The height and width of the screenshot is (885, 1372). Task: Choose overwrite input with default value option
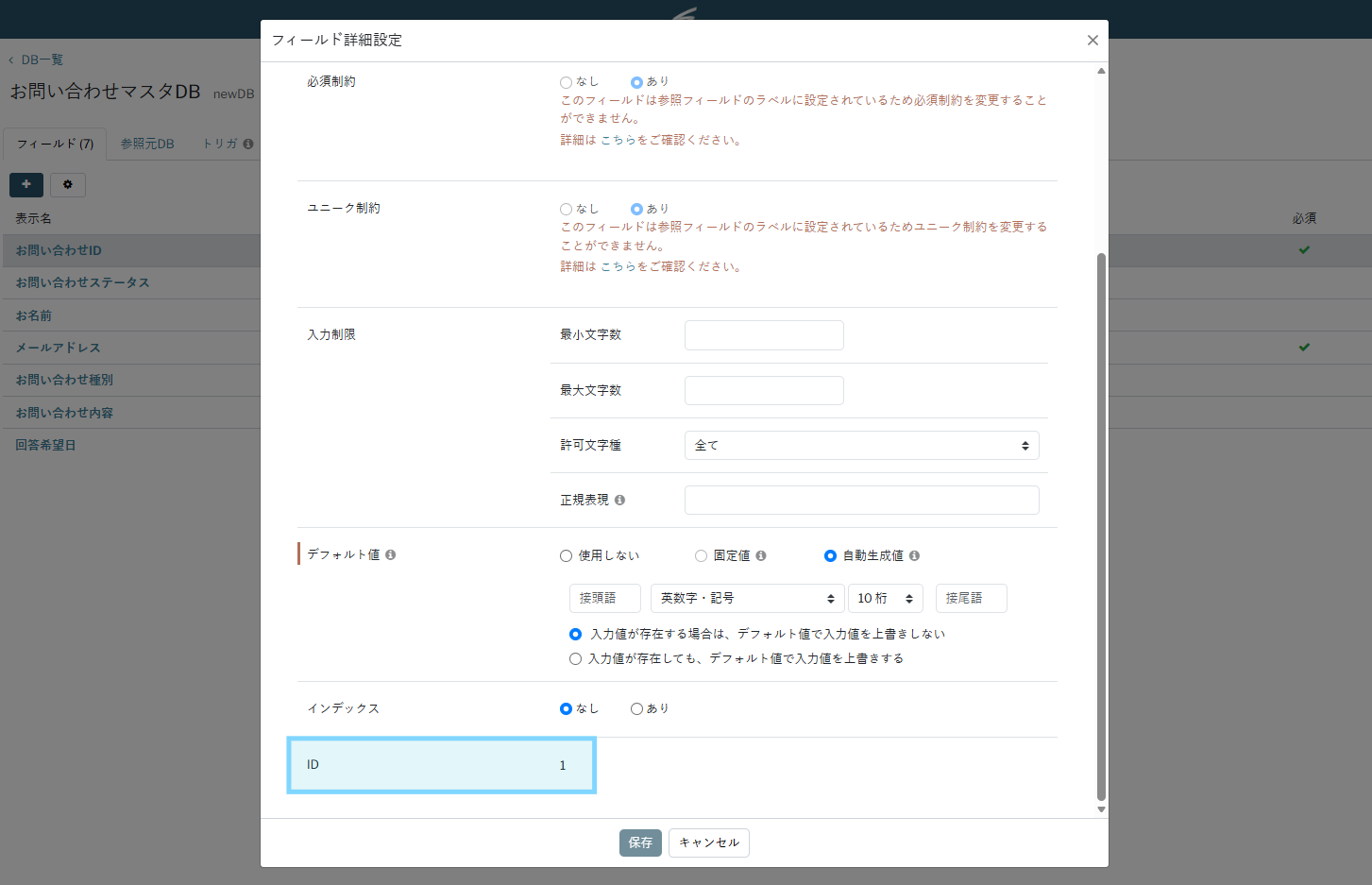tap(575, 659)
